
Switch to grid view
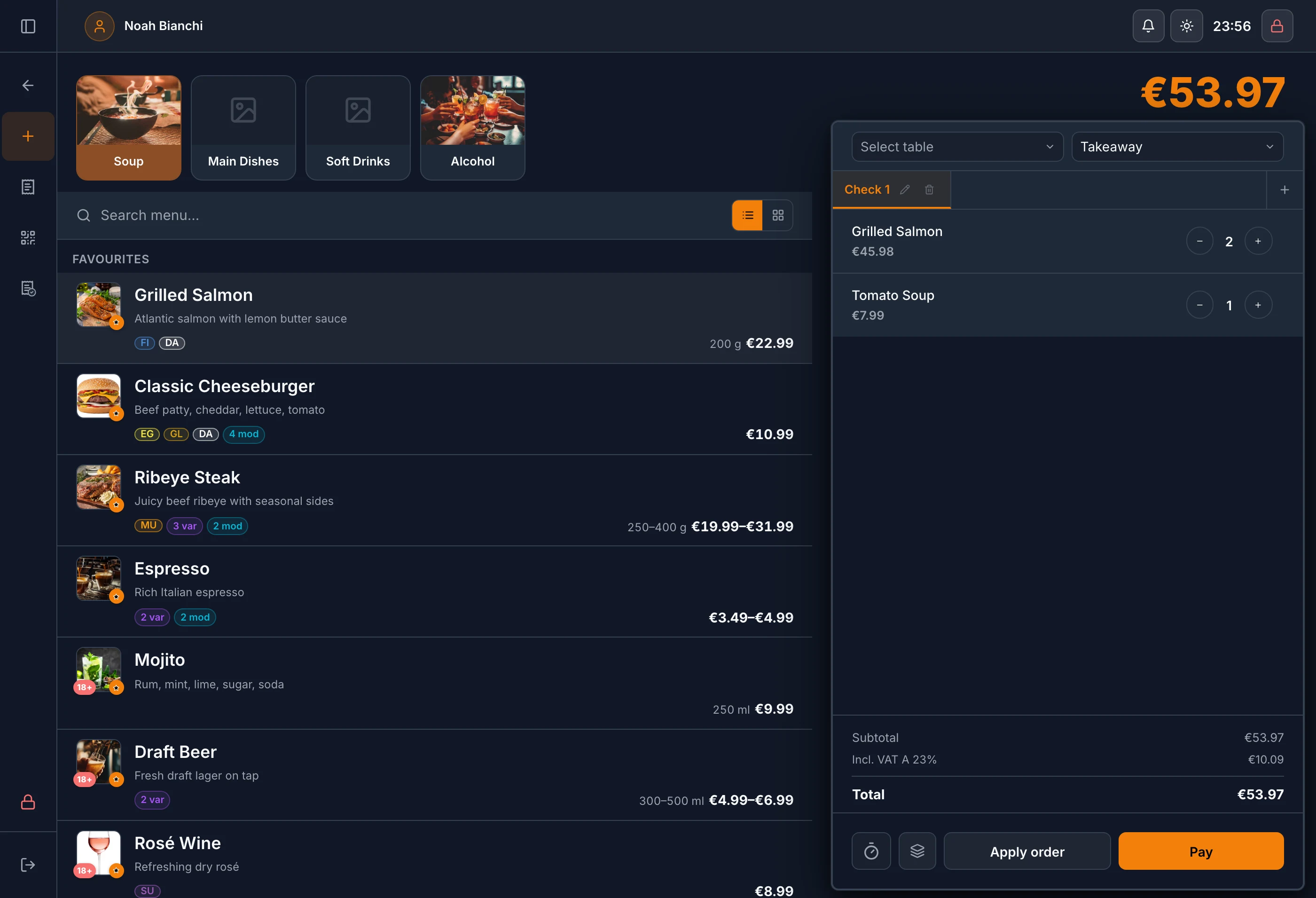tap(777, 215)
